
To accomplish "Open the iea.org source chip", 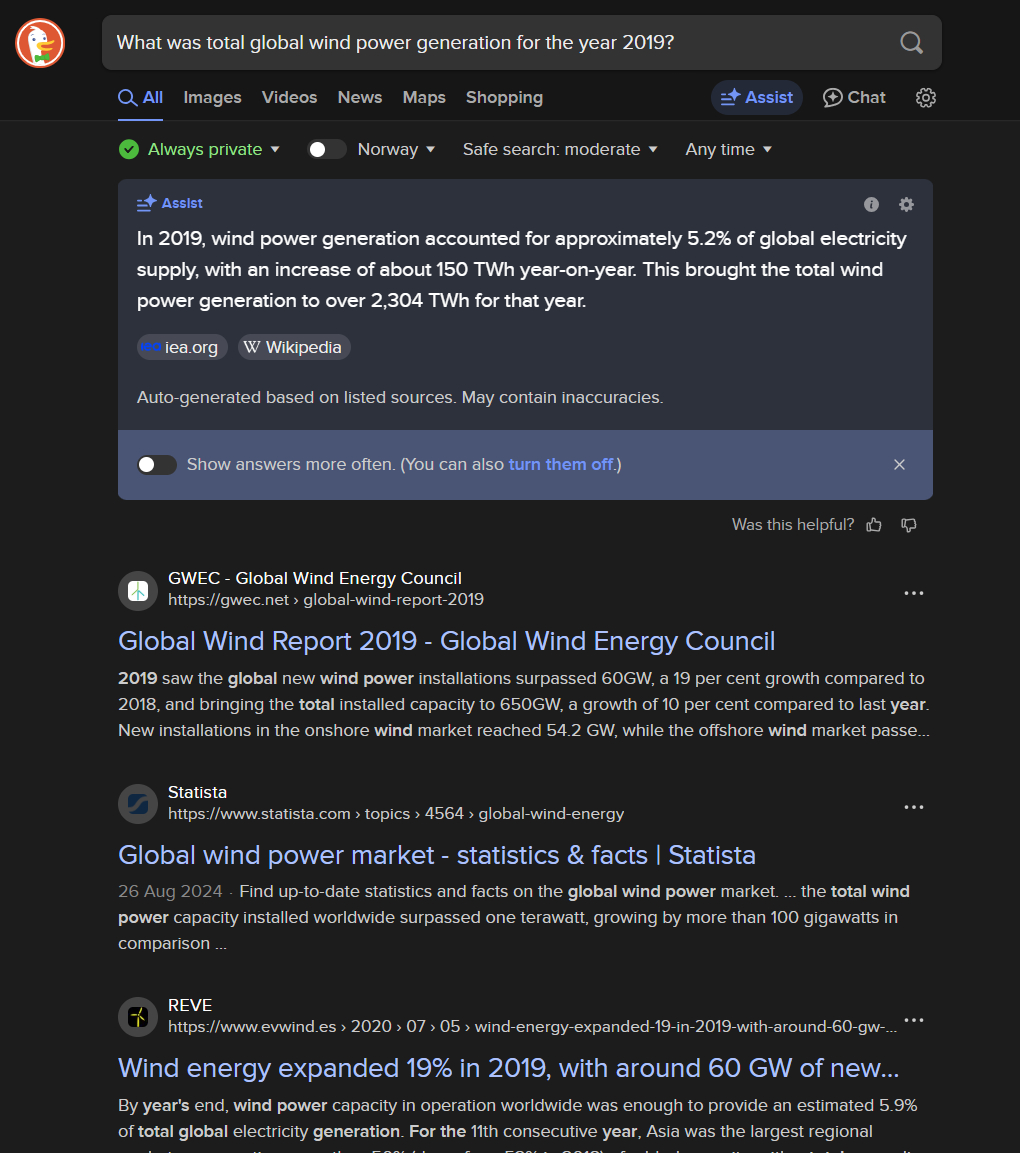I will pos(182,347).
